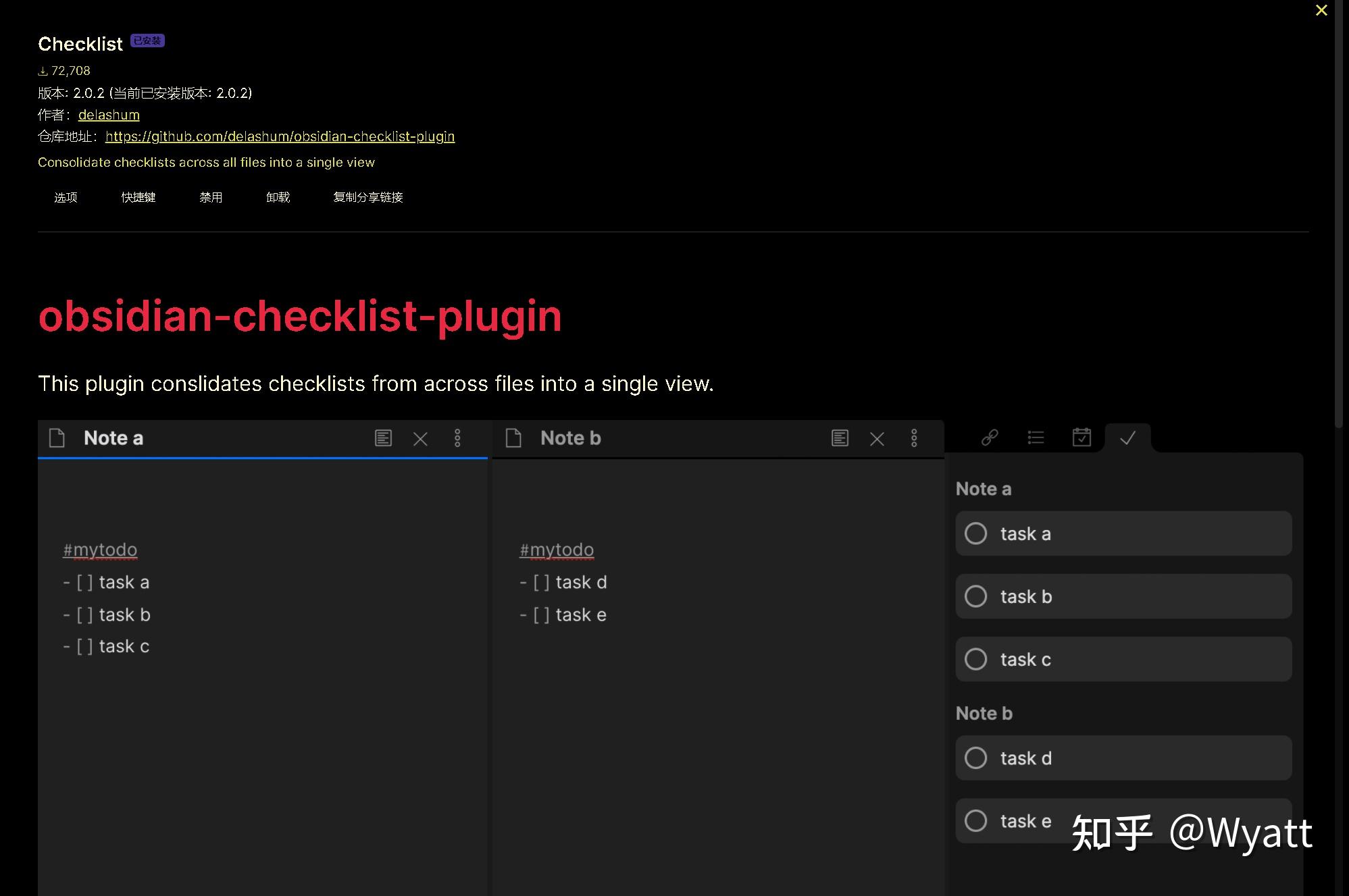Screen dimensions: 1349x896
Task: Click the list outline icon in the sidebar tabs
Action: point(1036,438)
